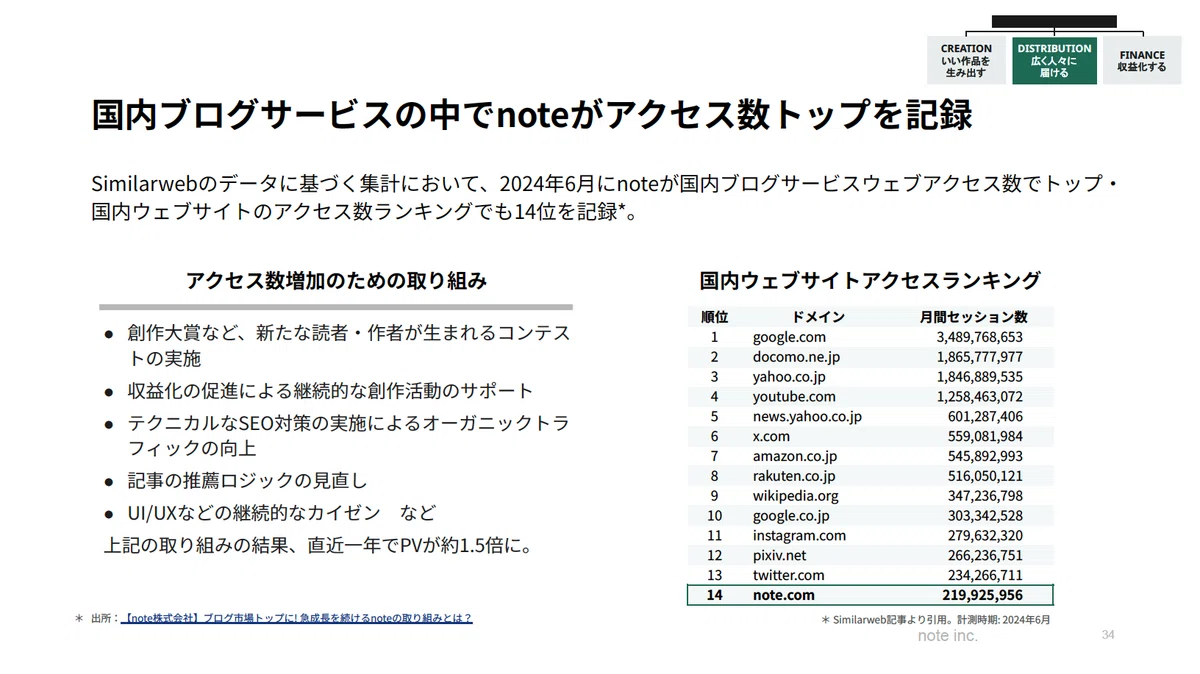1200x674 pixels.
Task: Click the bold value 219,925,956
Action: point(981,595)
